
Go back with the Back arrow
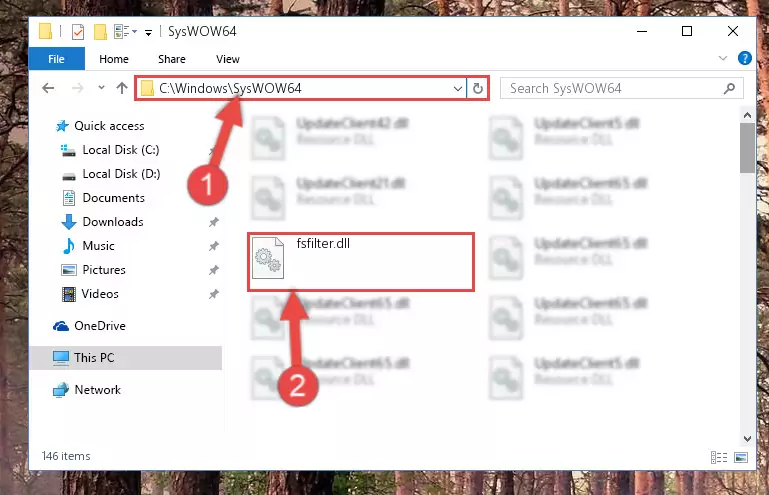click(x=48, y=88)
